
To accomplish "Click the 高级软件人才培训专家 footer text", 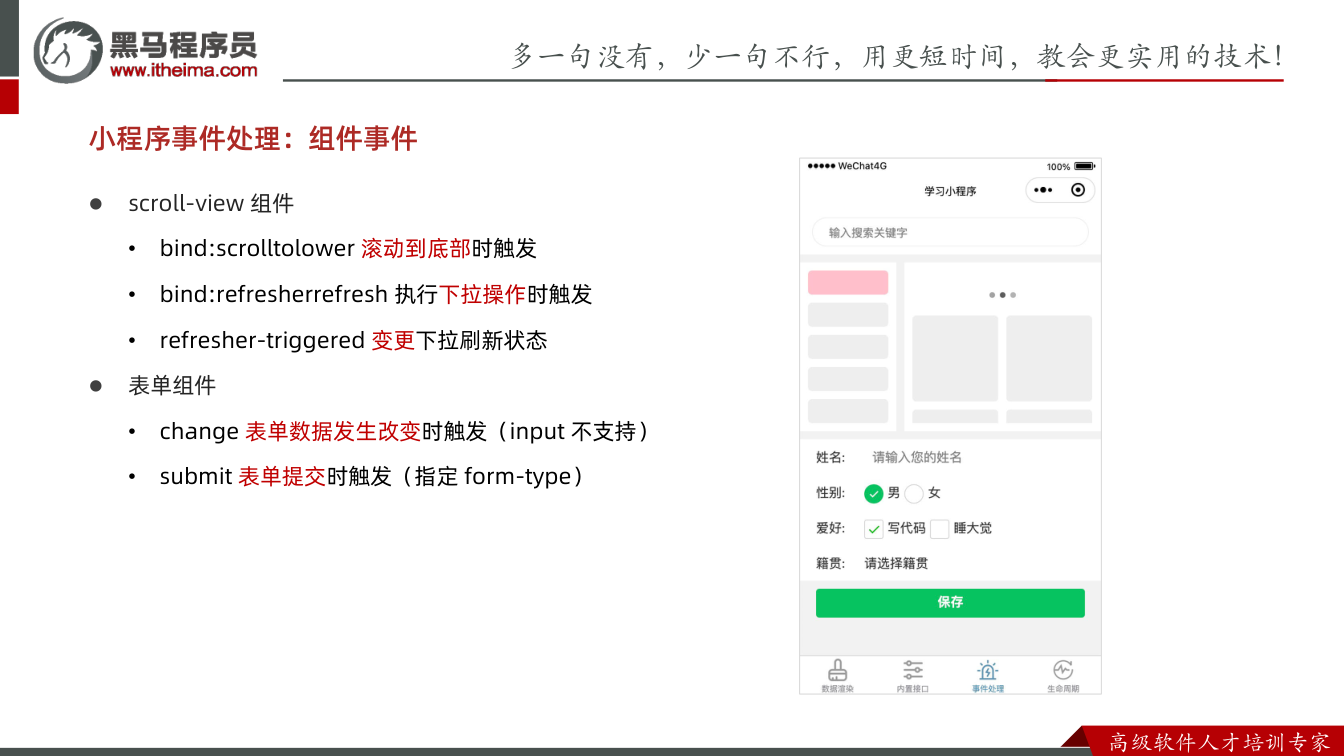I will point(1219,742).
